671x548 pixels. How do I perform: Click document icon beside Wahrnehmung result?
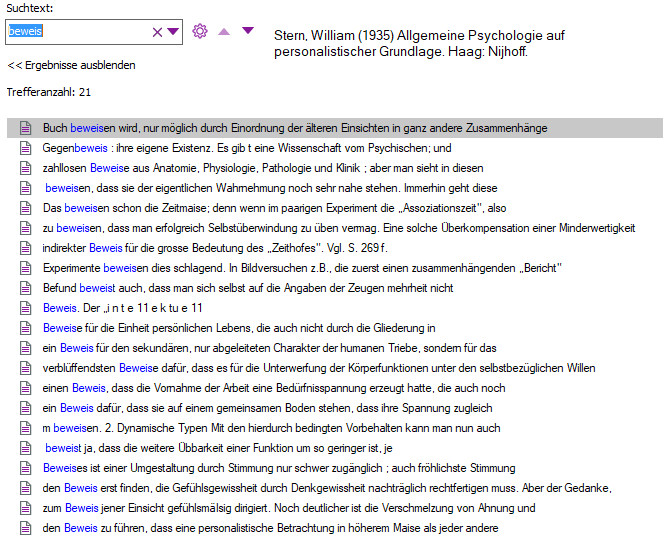tap(26, 188)
